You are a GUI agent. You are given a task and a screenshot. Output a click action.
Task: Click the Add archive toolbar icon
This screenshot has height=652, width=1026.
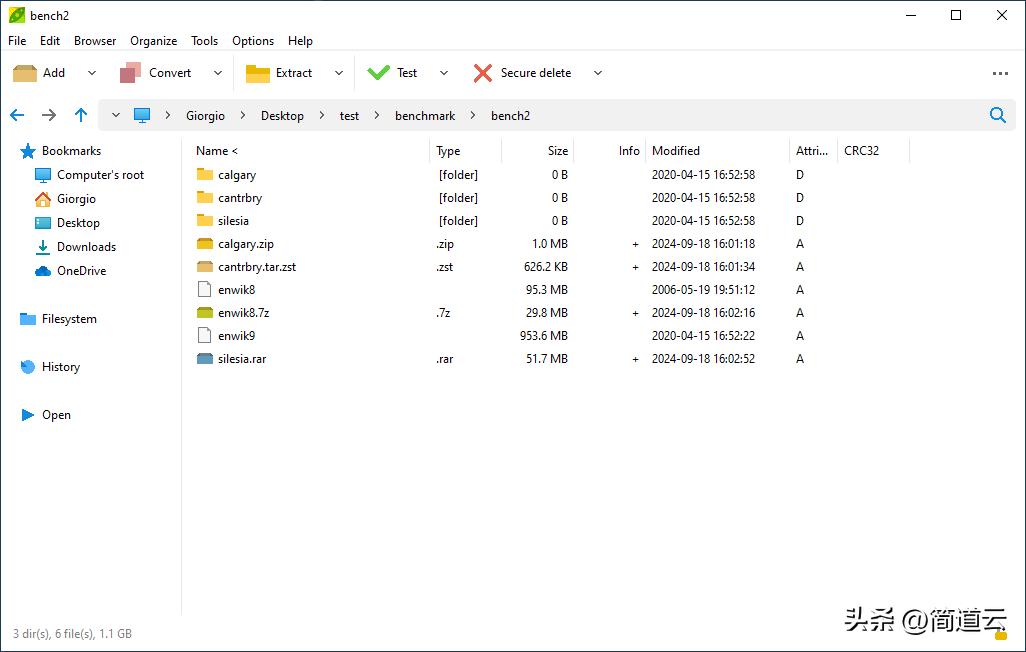(x=25, y=73)
